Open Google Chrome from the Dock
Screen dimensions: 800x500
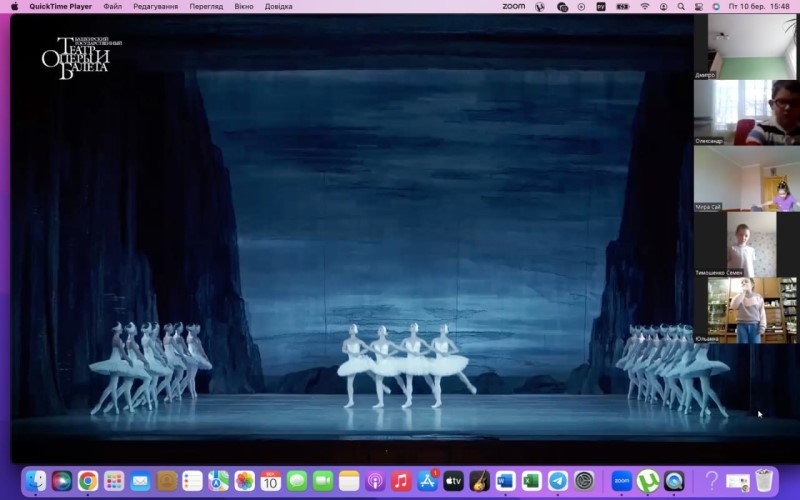[x=88, y=481]
